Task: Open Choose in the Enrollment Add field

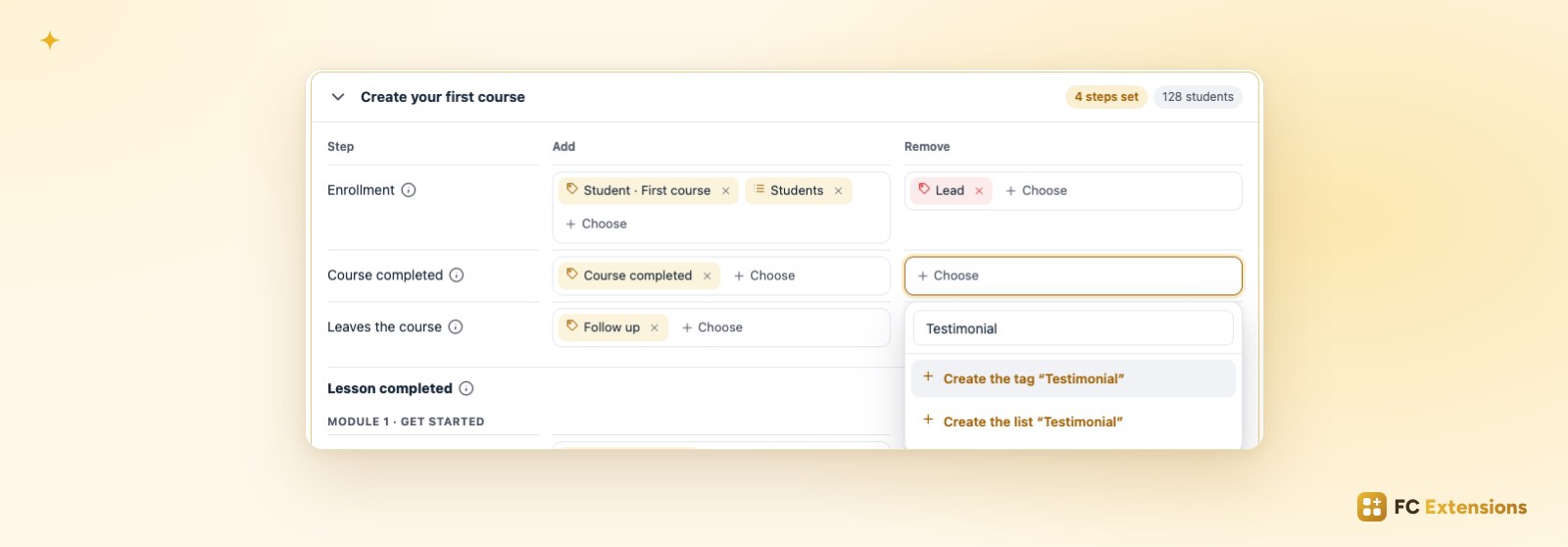Action: pyautogui.click(x=596, y=224)
